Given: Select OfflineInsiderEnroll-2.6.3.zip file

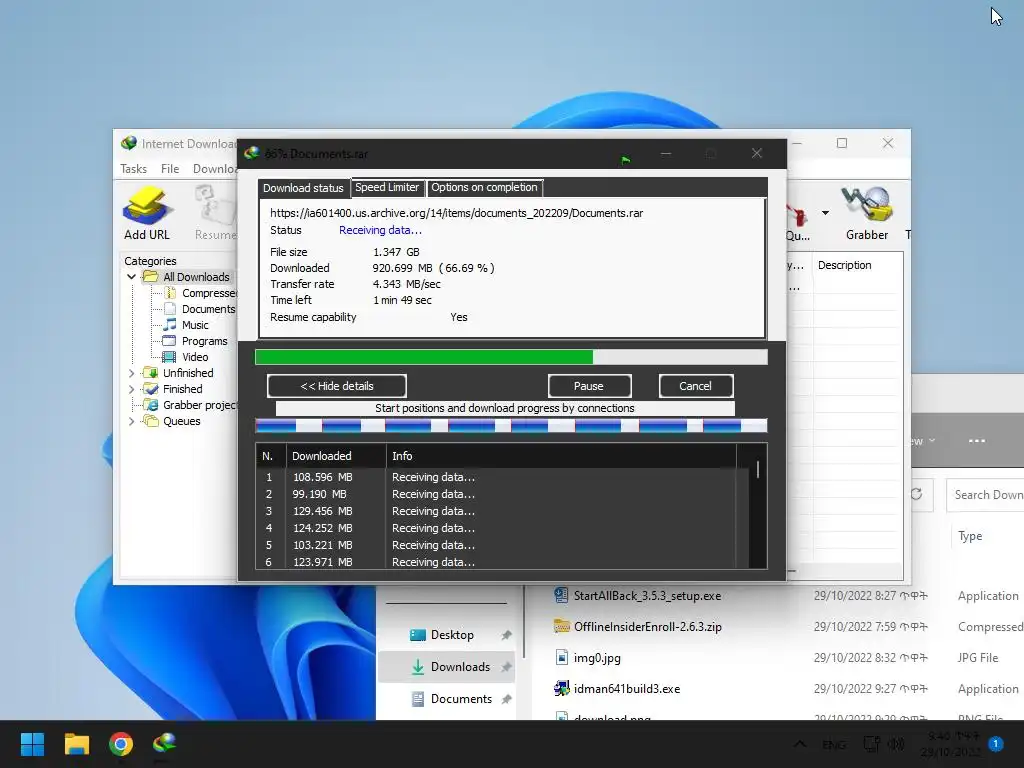Looking at the screenshot, I should 647,627.
